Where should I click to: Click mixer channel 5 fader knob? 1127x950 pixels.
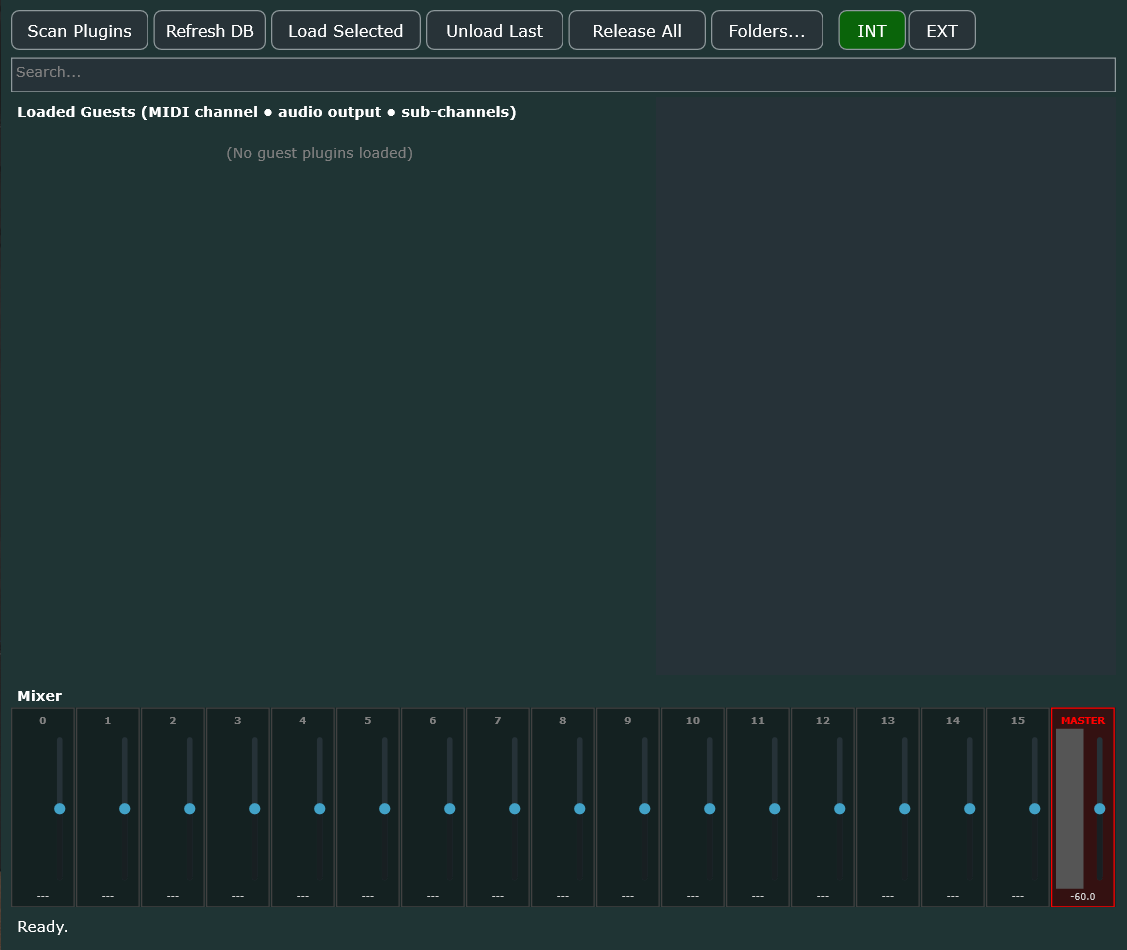(385, 808)
